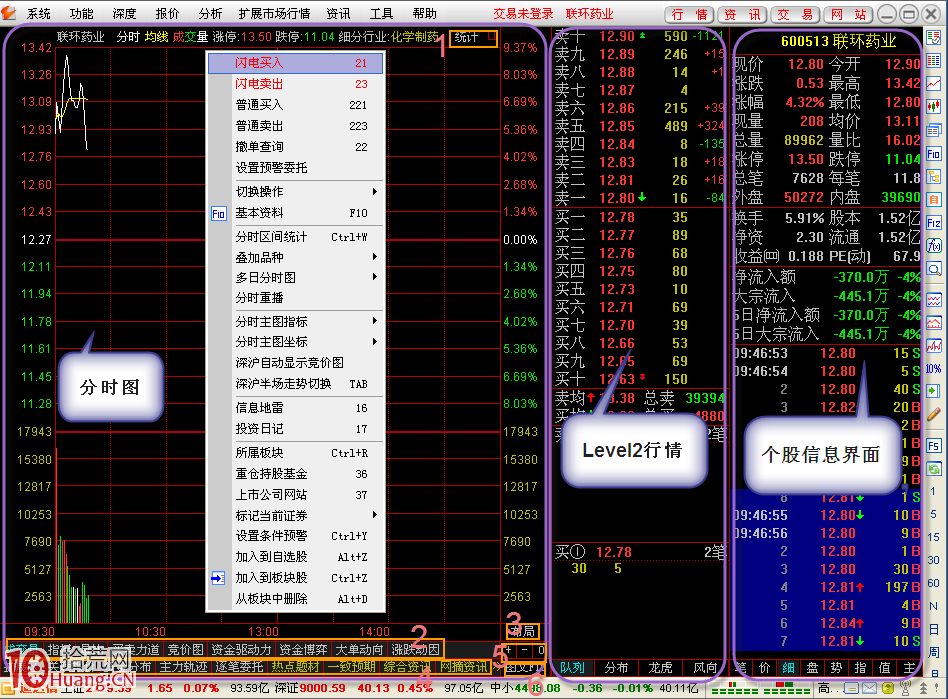Click 普通卖出 menu entry
This screenshot has width=948, height=699.
pyautogui.click(x=295, y=126)
